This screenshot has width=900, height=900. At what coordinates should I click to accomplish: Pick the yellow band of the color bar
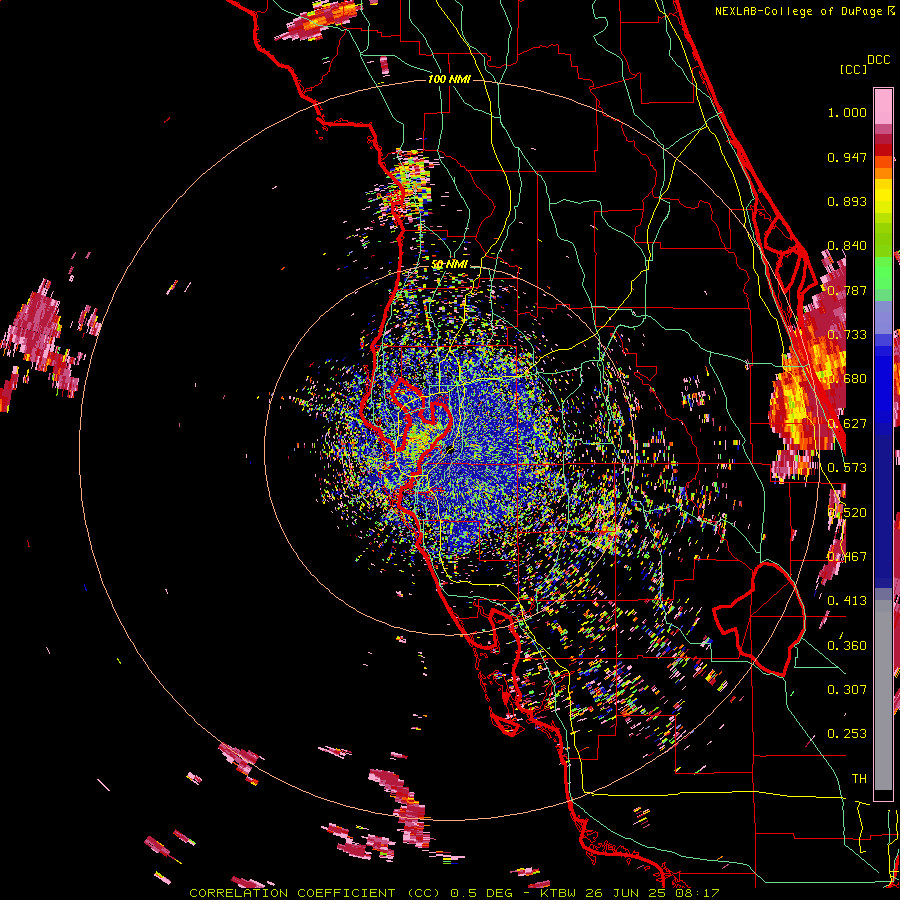click(883, 197)
